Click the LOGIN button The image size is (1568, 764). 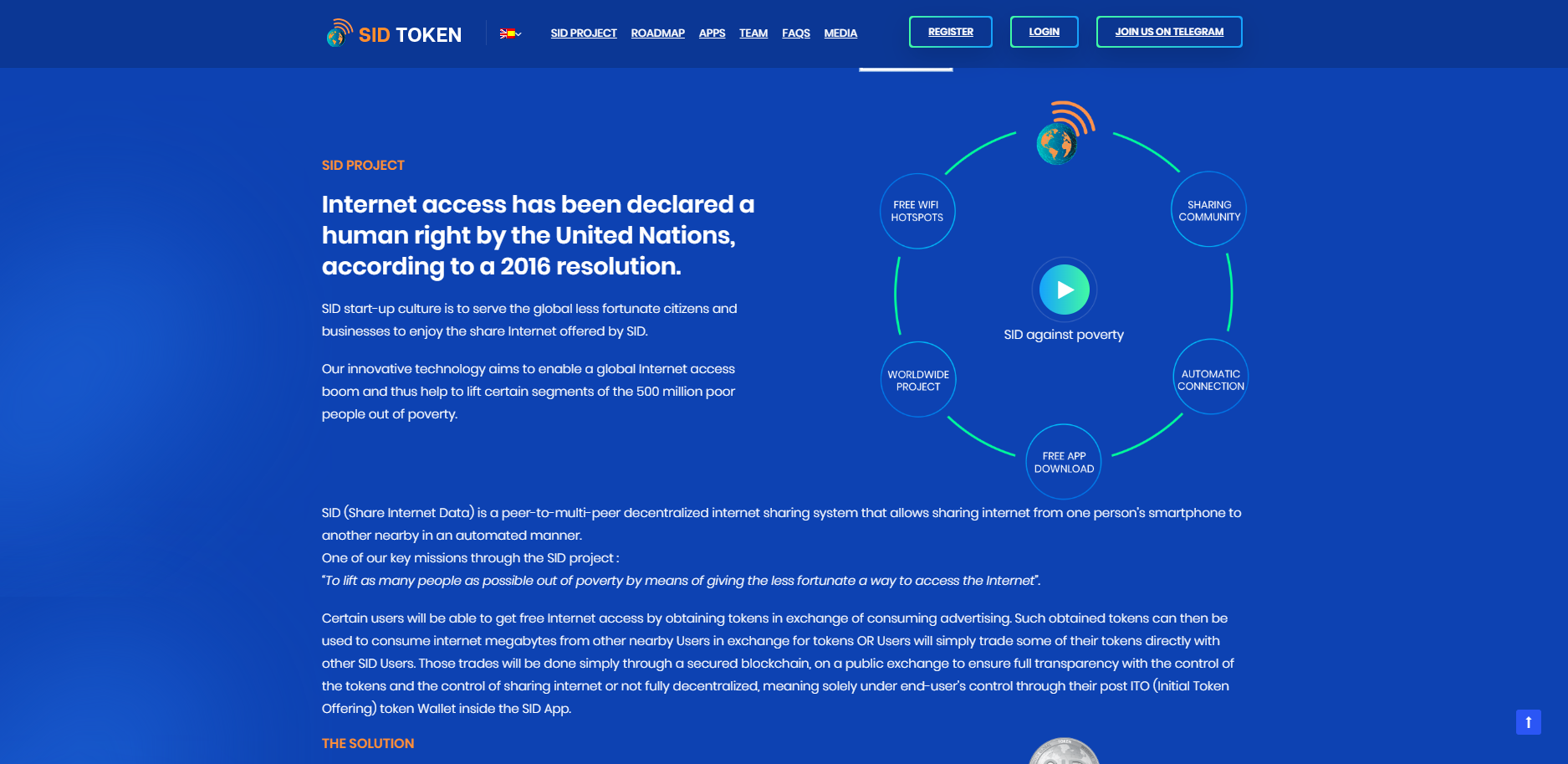coord(1044,32)
